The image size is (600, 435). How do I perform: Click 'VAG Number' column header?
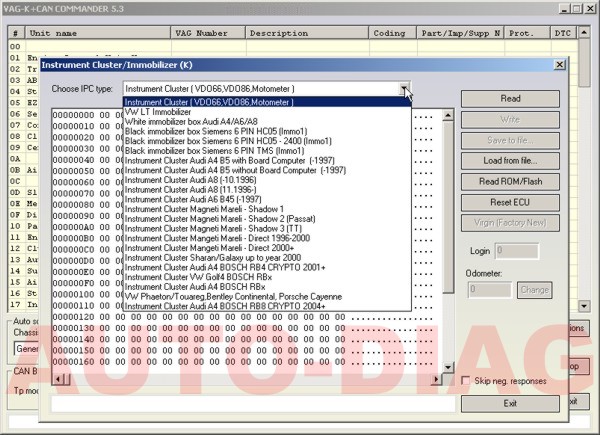point(208,33)
